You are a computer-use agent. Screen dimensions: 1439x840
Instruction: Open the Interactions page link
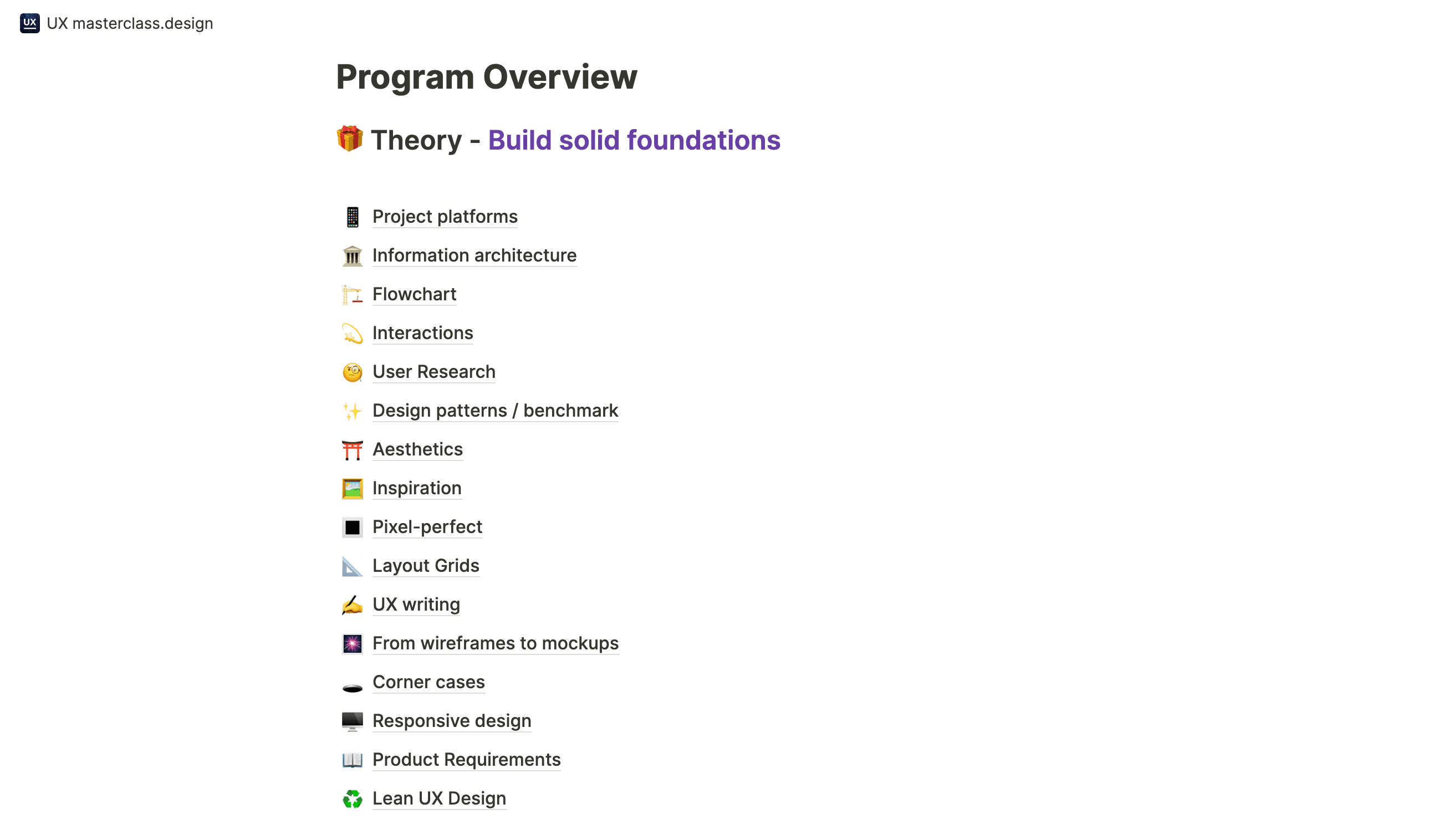422,333
